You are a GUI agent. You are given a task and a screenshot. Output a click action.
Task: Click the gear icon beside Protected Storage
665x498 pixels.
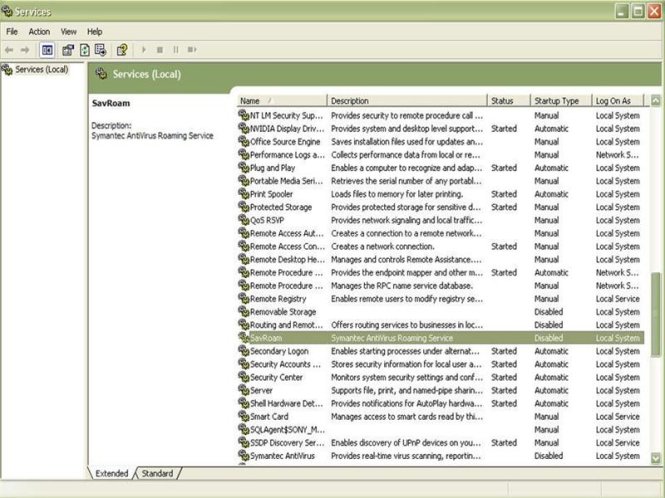click(243, 207)
